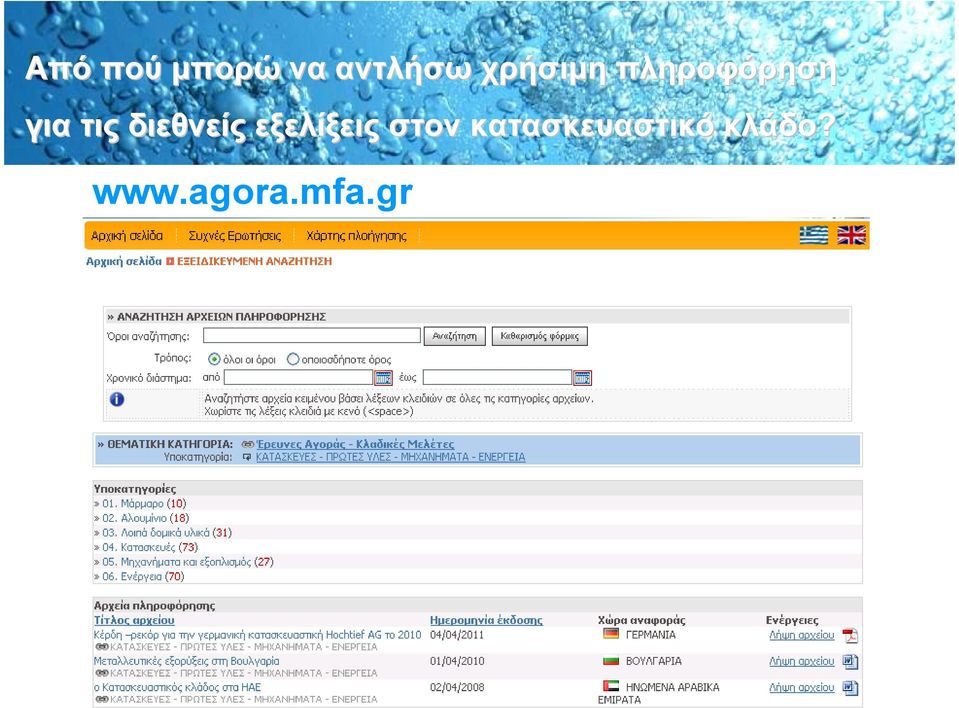Click the PDF icon for the Hochtief AG file

coord(850,636)
